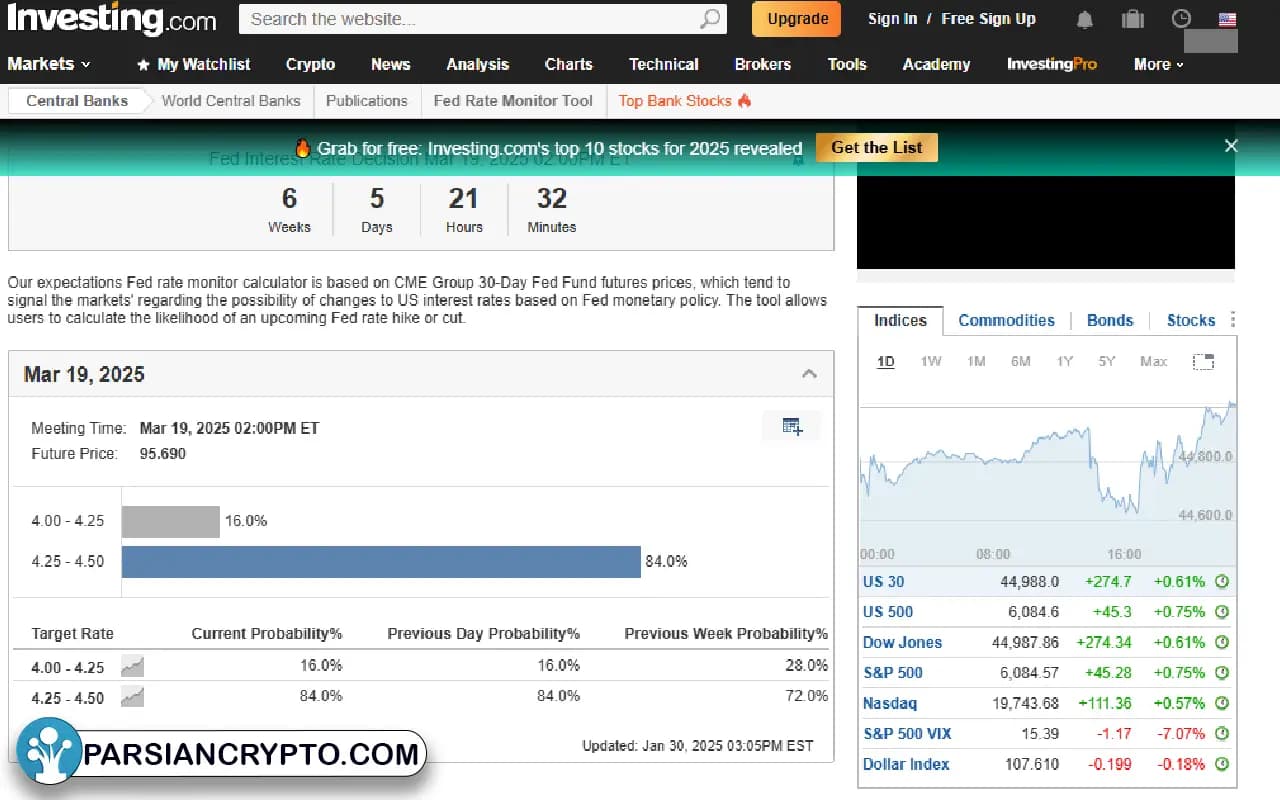Open the clock alerts icon in header
The width and height of the screenshot is (1280, 800).
click(1181, 19)
